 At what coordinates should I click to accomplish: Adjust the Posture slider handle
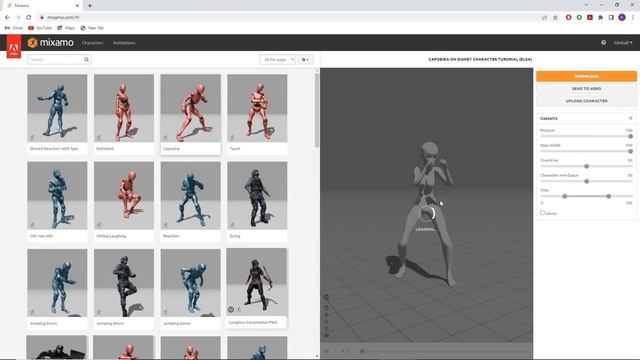(x=630, y=136)
